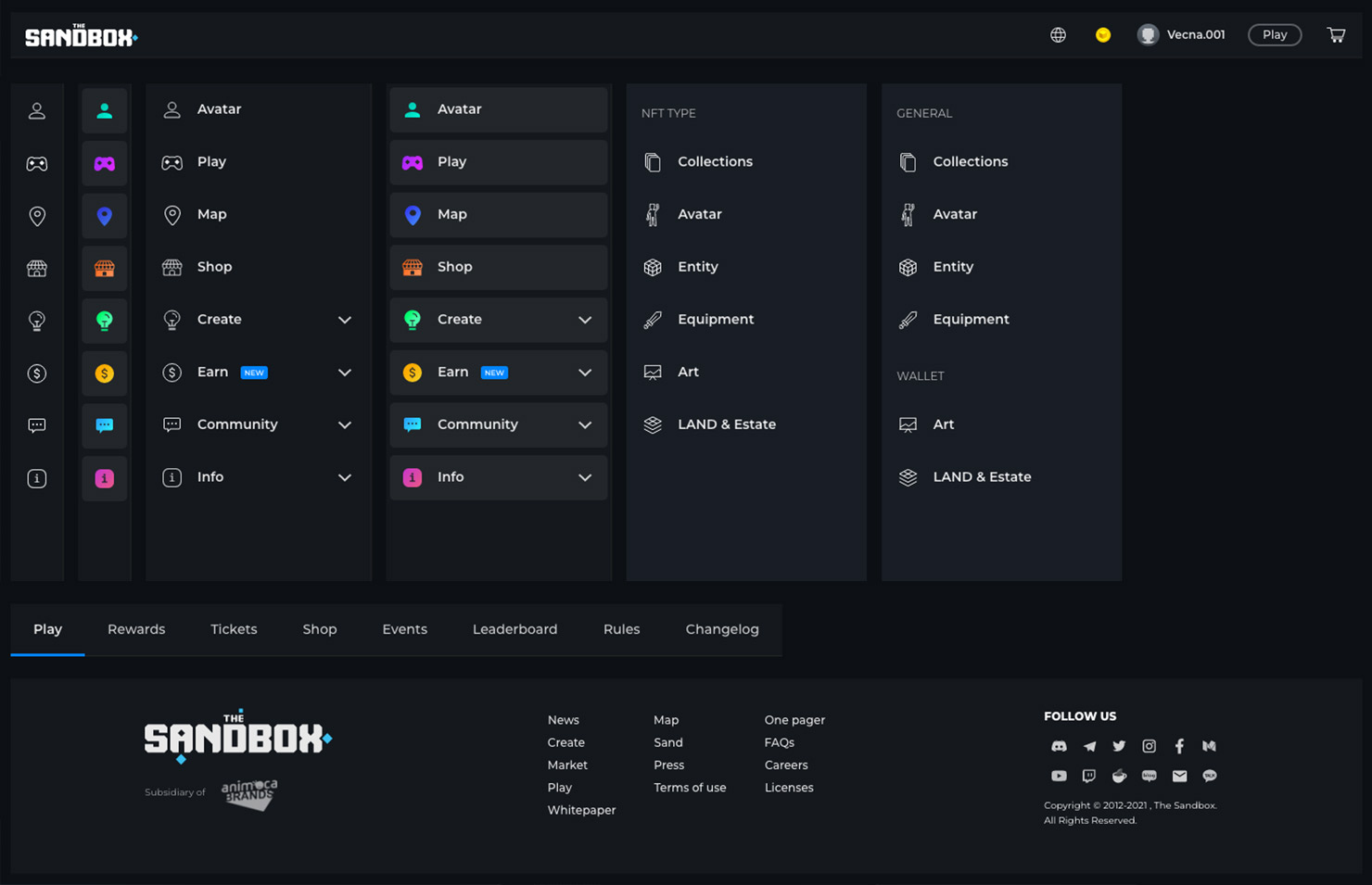Open the Changelog tab
The height and width of the screenshot is (885, 1372).
pyautogui.click(x=721, y=629)
